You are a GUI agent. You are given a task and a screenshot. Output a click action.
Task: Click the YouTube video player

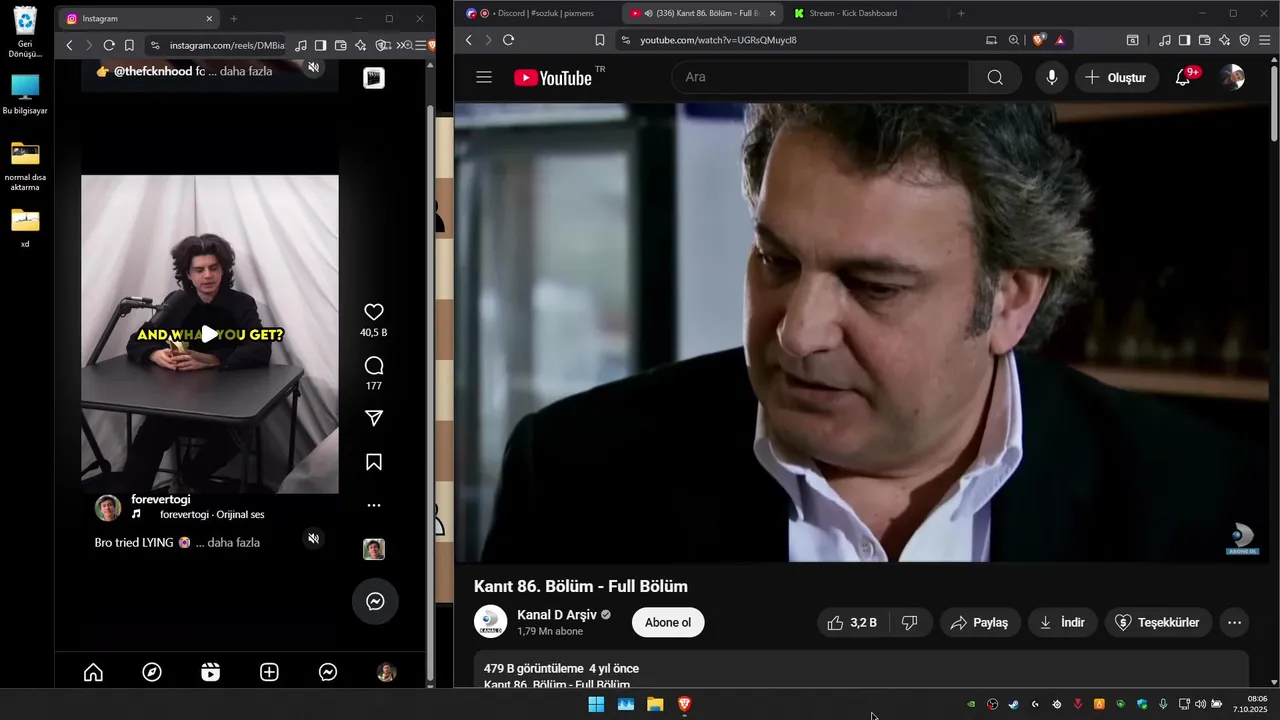point(862,332)
